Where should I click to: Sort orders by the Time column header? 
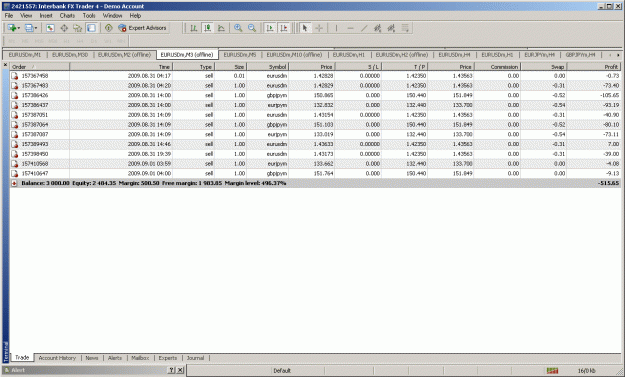point(121,67)
